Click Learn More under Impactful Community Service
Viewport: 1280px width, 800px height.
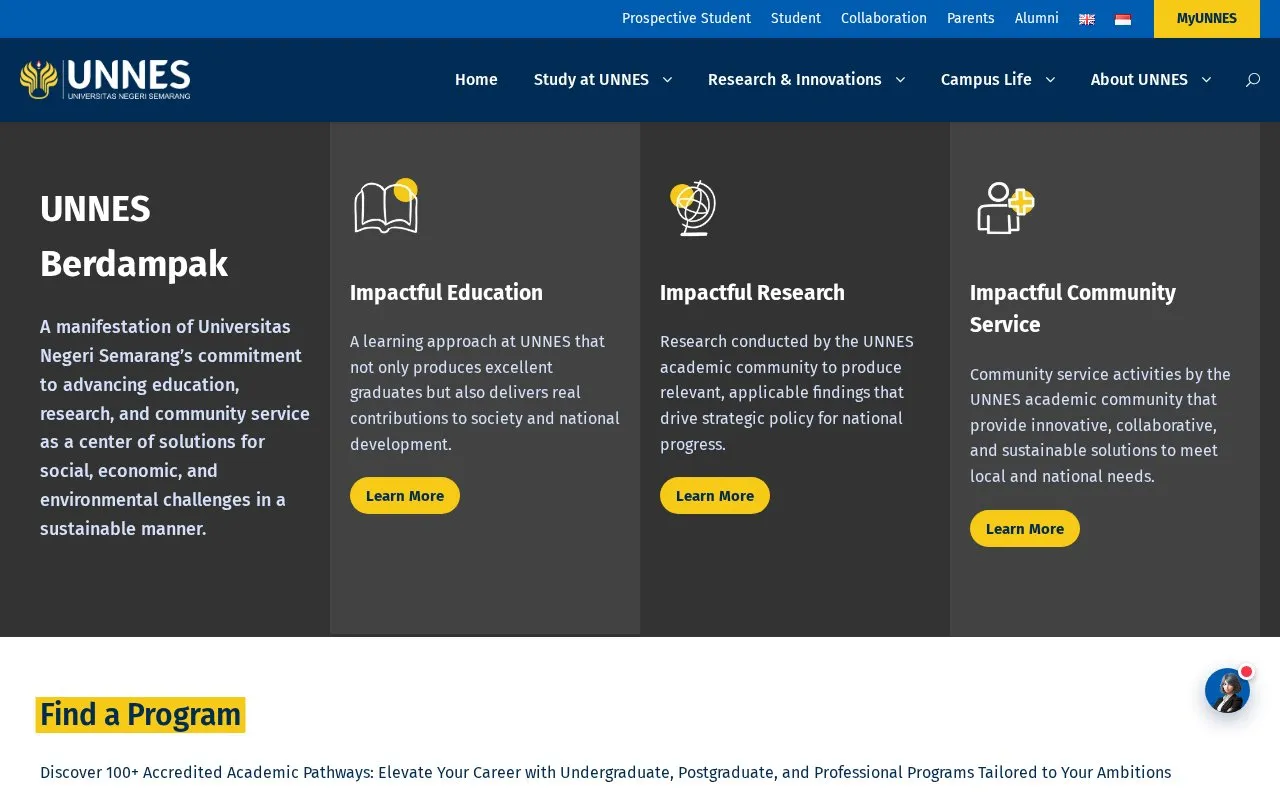coord(1025,529)
